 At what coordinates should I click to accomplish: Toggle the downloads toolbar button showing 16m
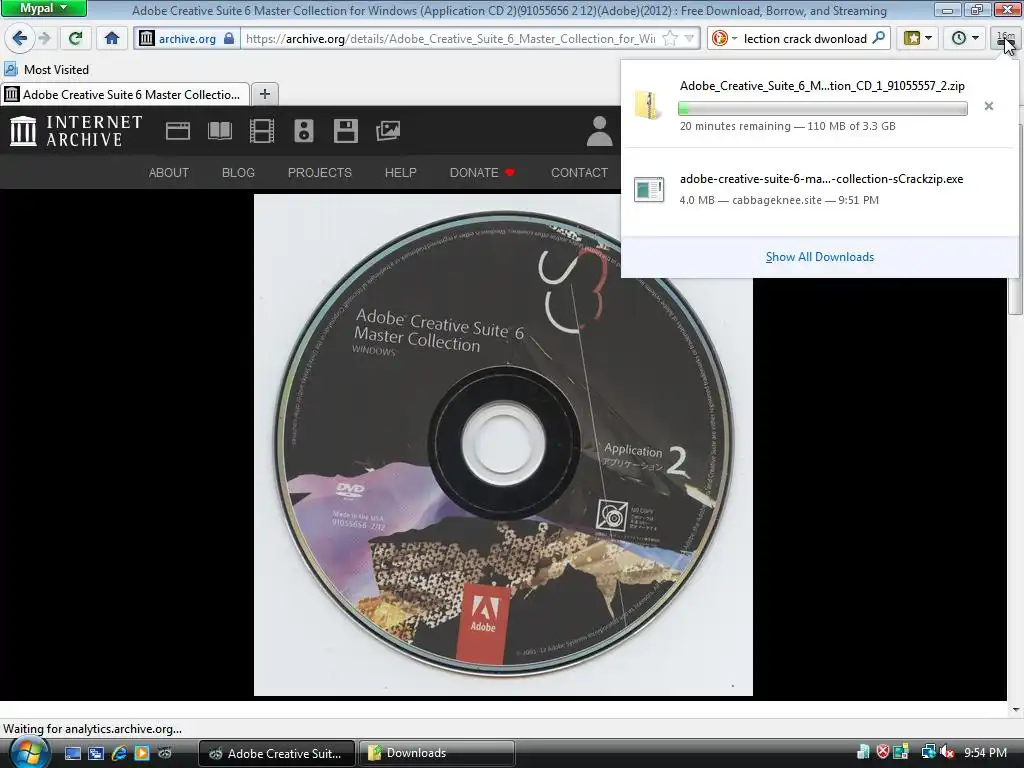pos(1006,39)
